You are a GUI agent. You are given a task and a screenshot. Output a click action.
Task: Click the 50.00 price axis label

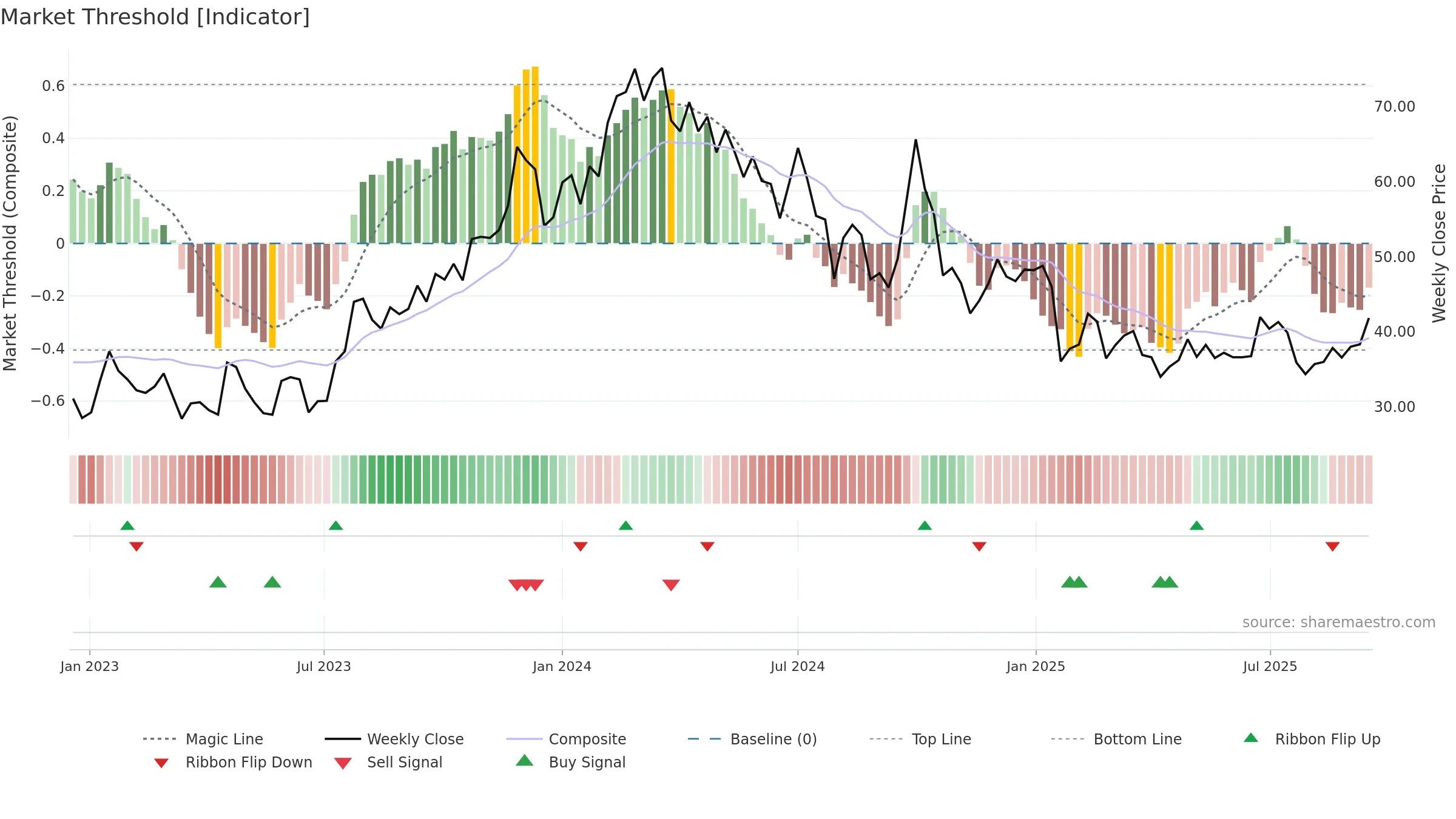(1395, 257)
